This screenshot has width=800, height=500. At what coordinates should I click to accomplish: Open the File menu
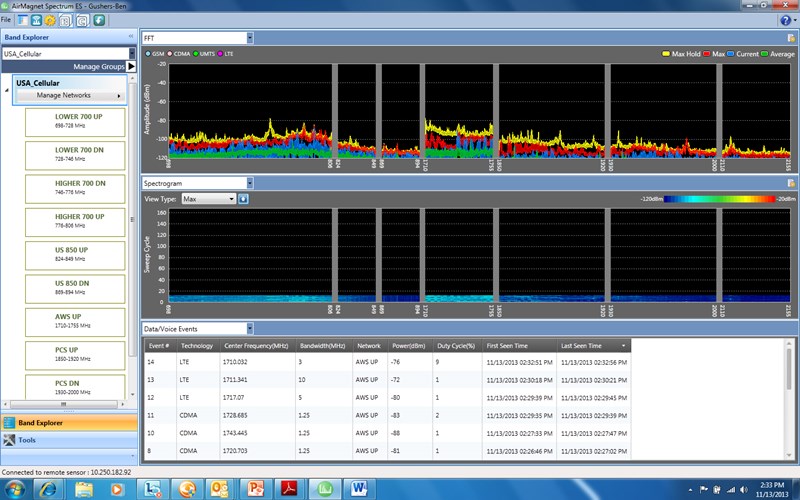pos(7,20)
